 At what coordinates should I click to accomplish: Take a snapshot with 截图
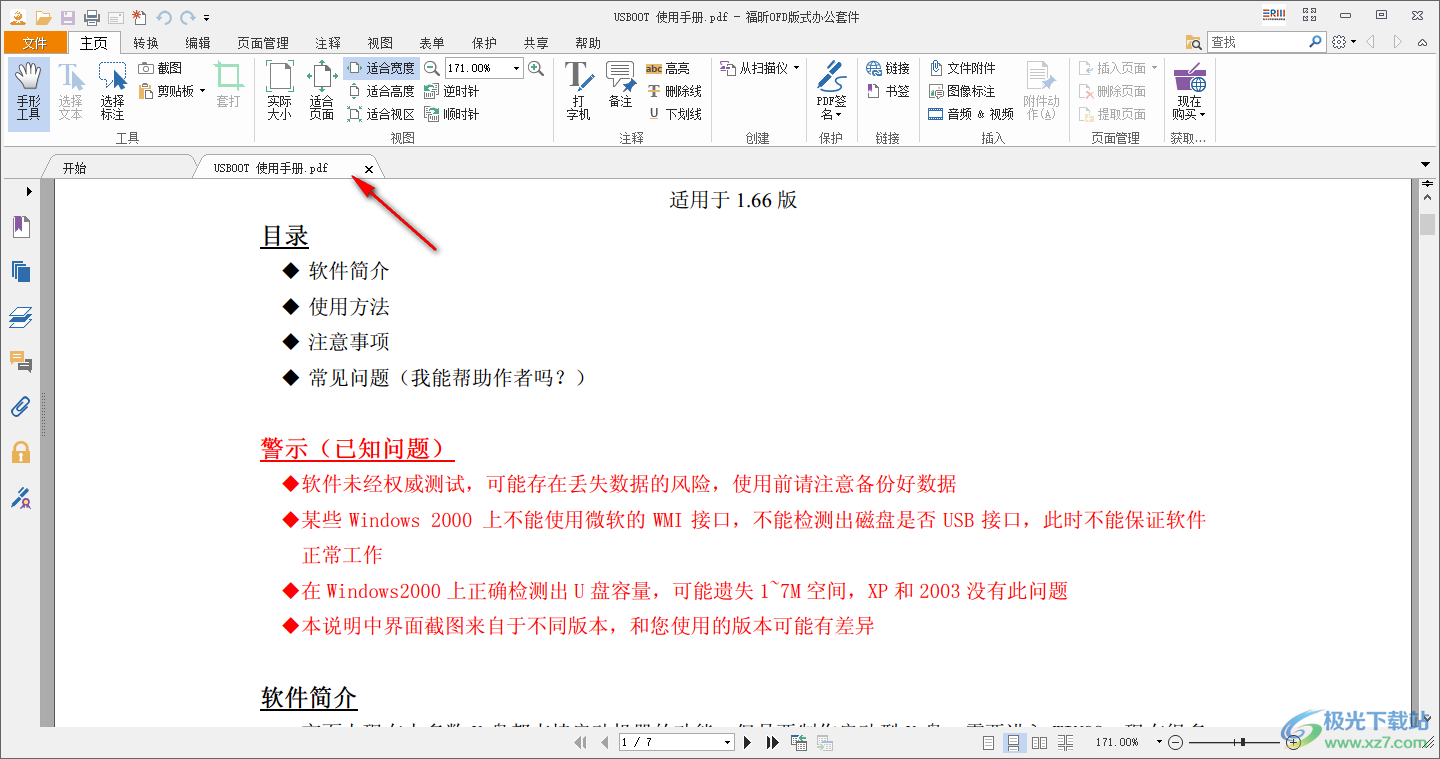[x=161, y=68]
